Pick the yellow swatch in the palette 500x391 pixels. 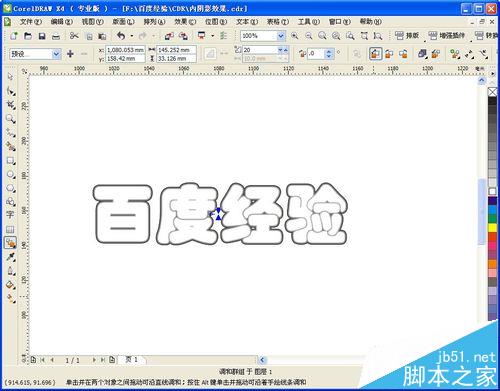(x=492, y=228)
